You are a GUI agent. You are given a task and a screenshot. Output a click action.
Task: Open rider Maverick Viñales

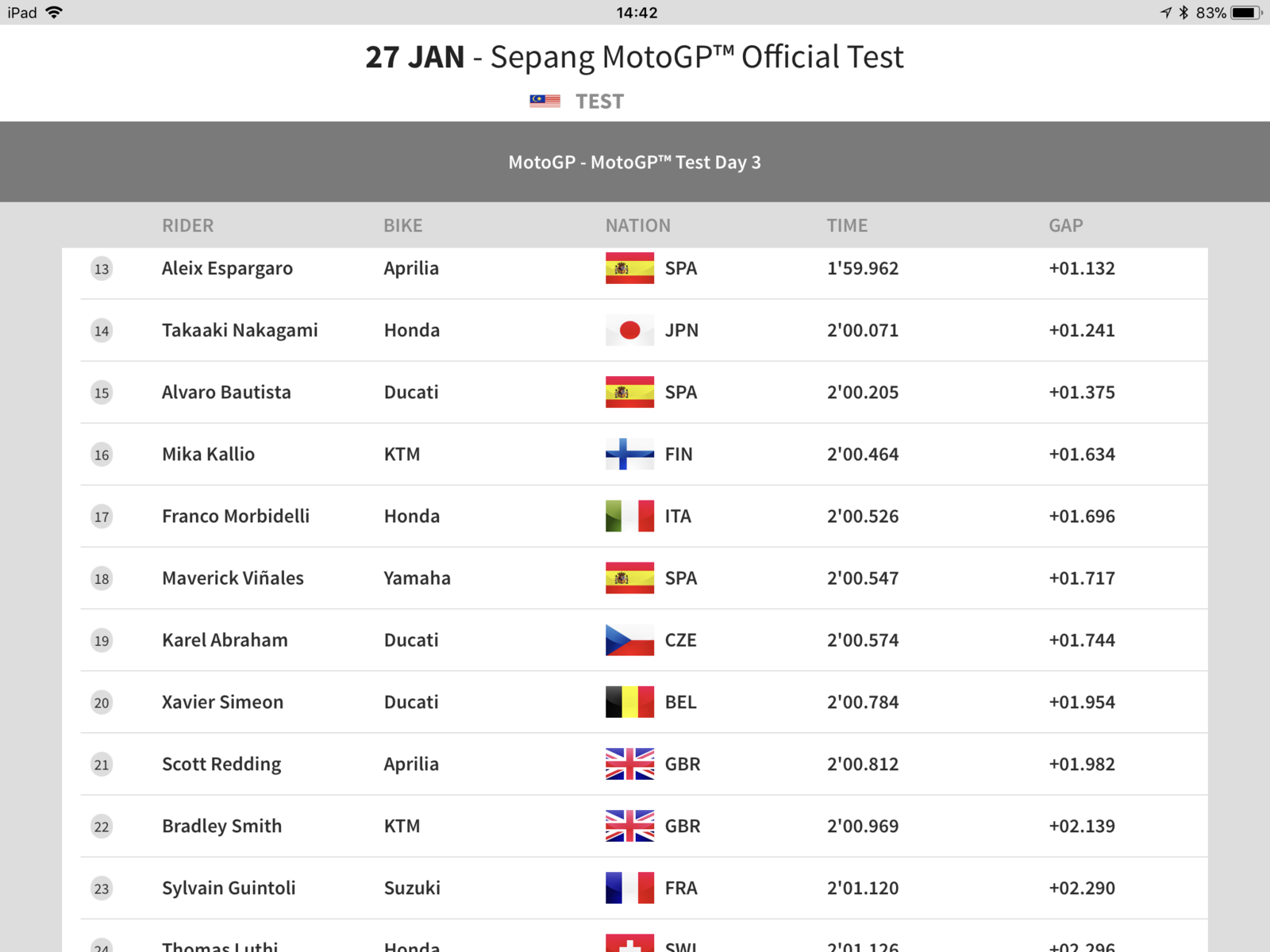tap(233, 578)
